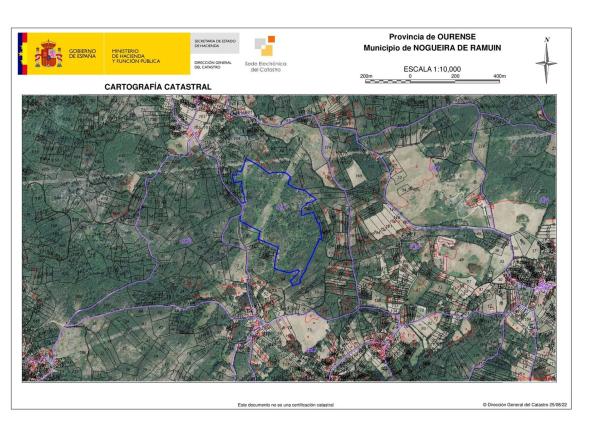
Task: Click the N letter above compass
Action: tap(547, 40)
